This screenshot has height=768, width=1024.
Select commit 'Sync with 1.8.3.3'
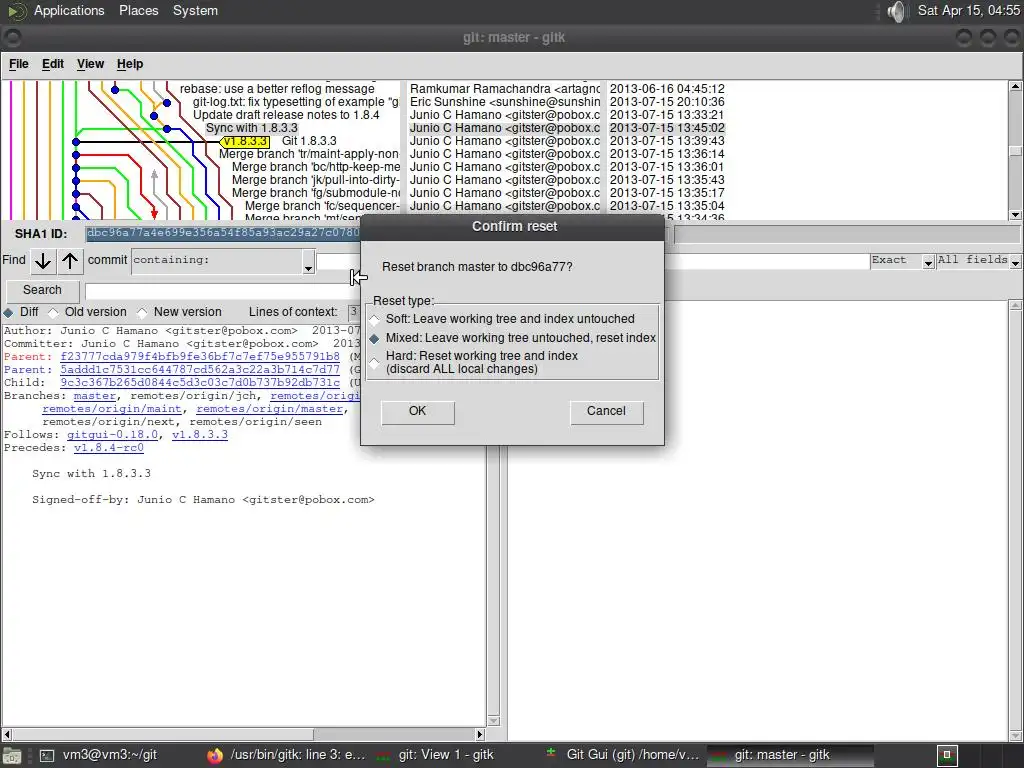click(x=251, y=128)
